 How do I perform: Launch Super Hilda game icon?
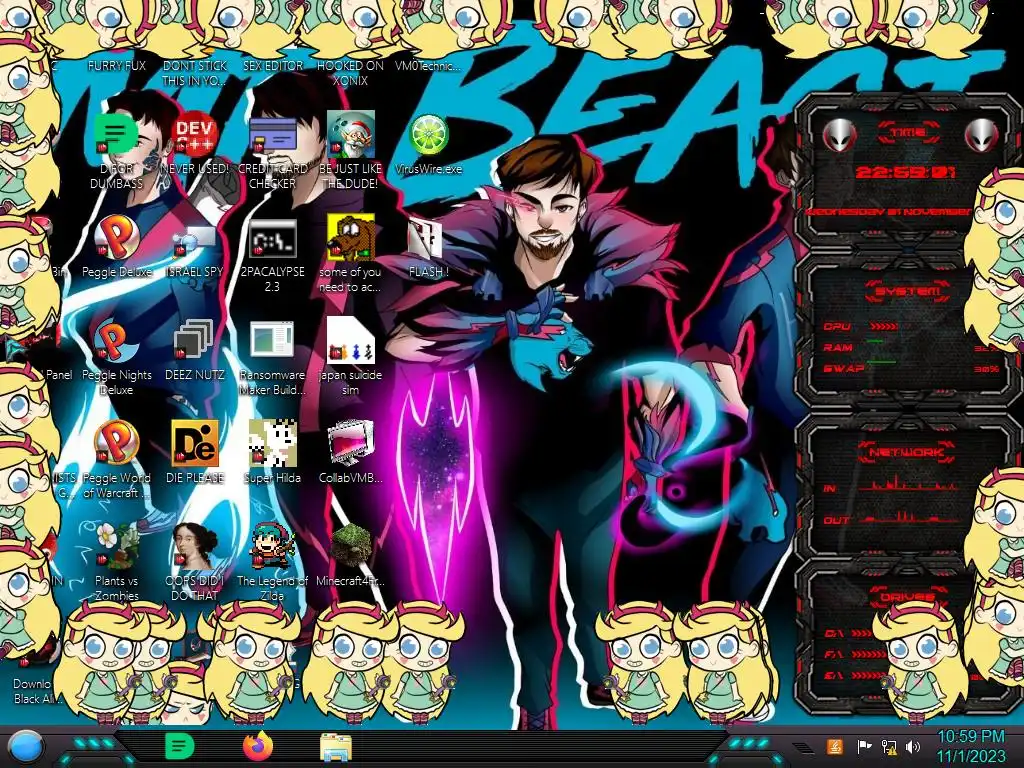[x=272, y=444]
